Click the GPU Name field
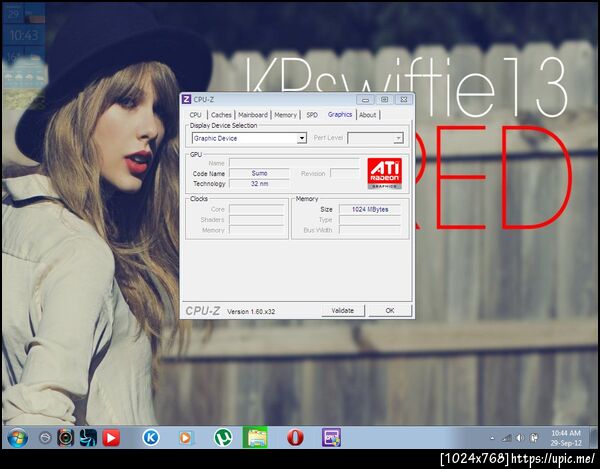 (294, 163)
